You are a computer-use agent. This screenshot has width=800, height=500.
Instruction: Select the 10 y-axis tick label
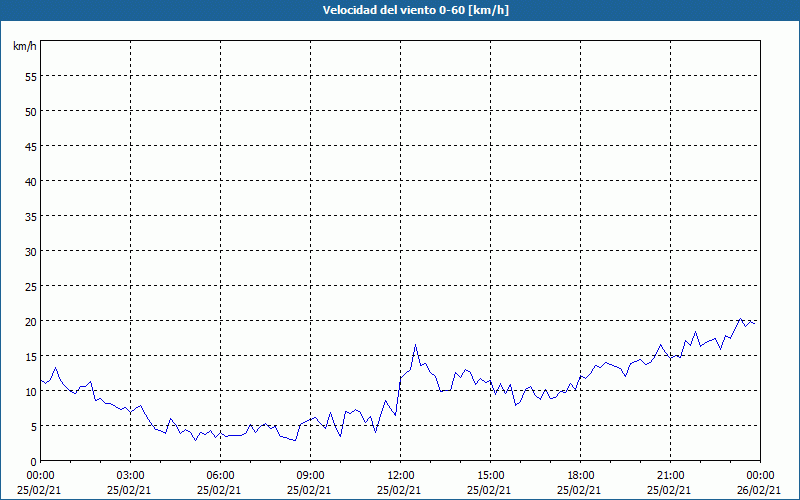tap(31, 391)
